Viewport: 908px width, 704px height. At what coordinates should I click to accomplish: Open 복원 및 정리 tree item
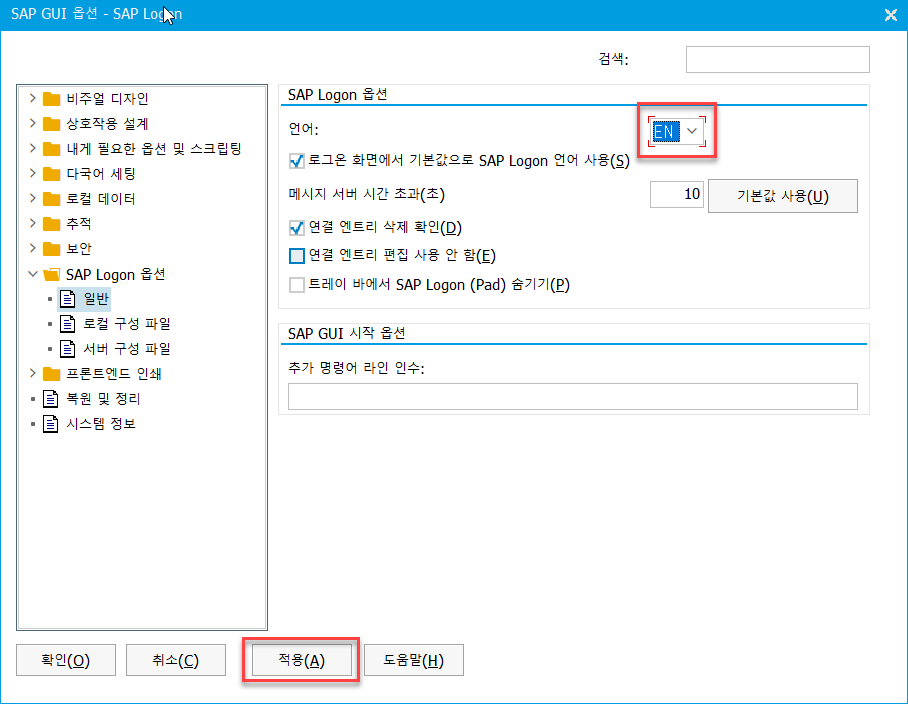103,398
